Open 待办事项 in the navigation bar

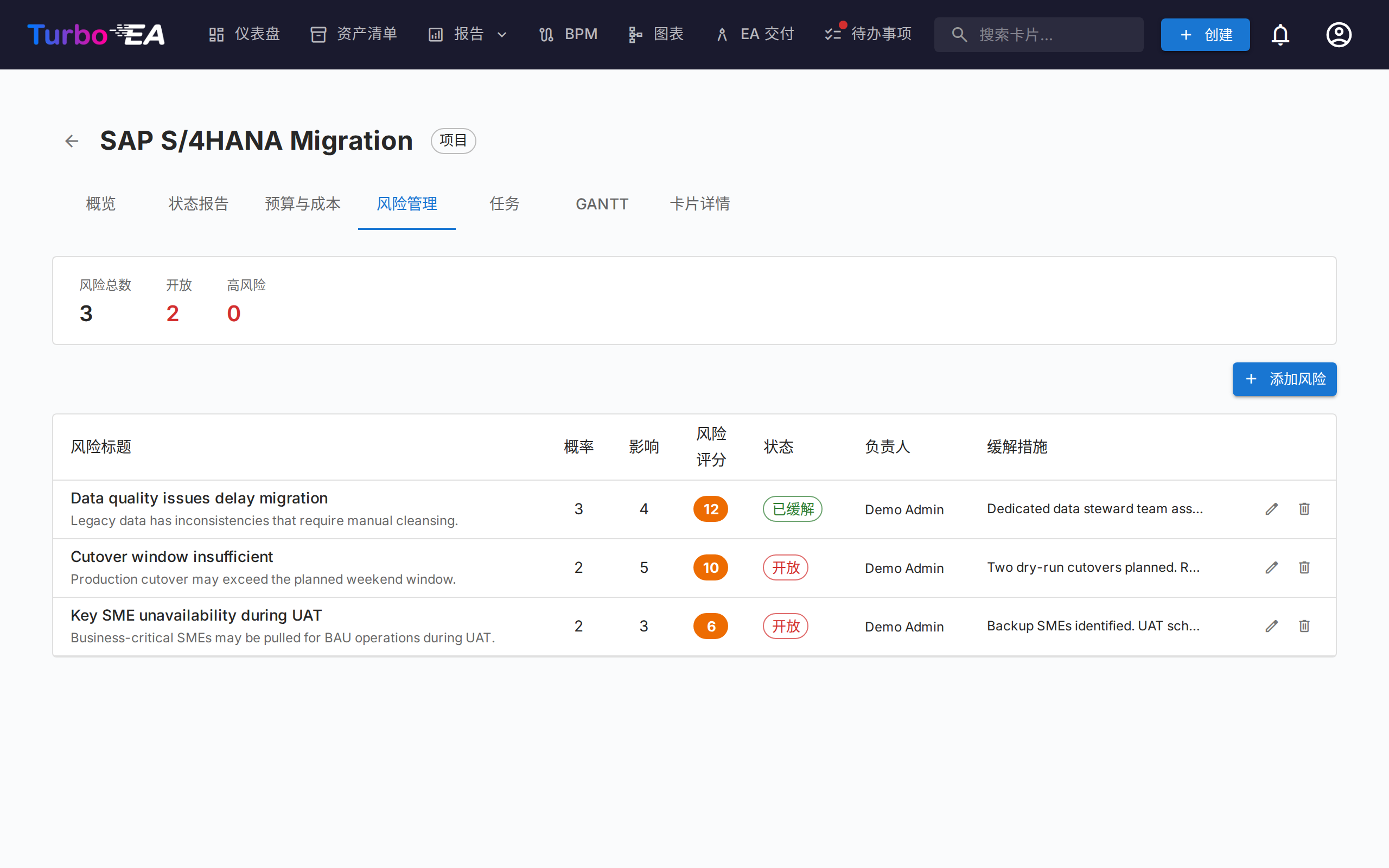click(x=869, y=35)
